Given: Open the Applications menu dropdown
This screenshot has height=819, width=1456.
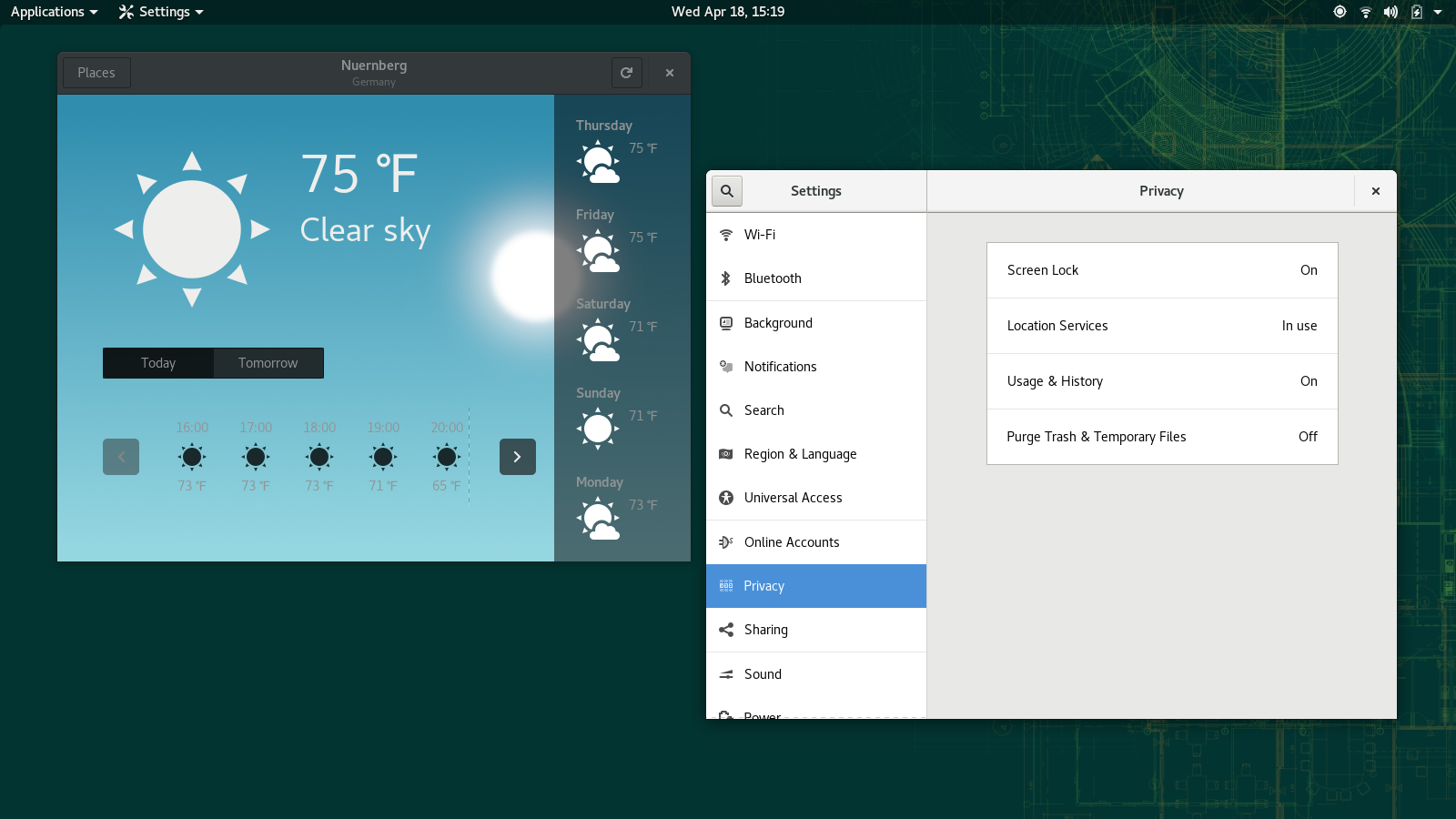Looking at the screenshot, I should pos(54,12).
